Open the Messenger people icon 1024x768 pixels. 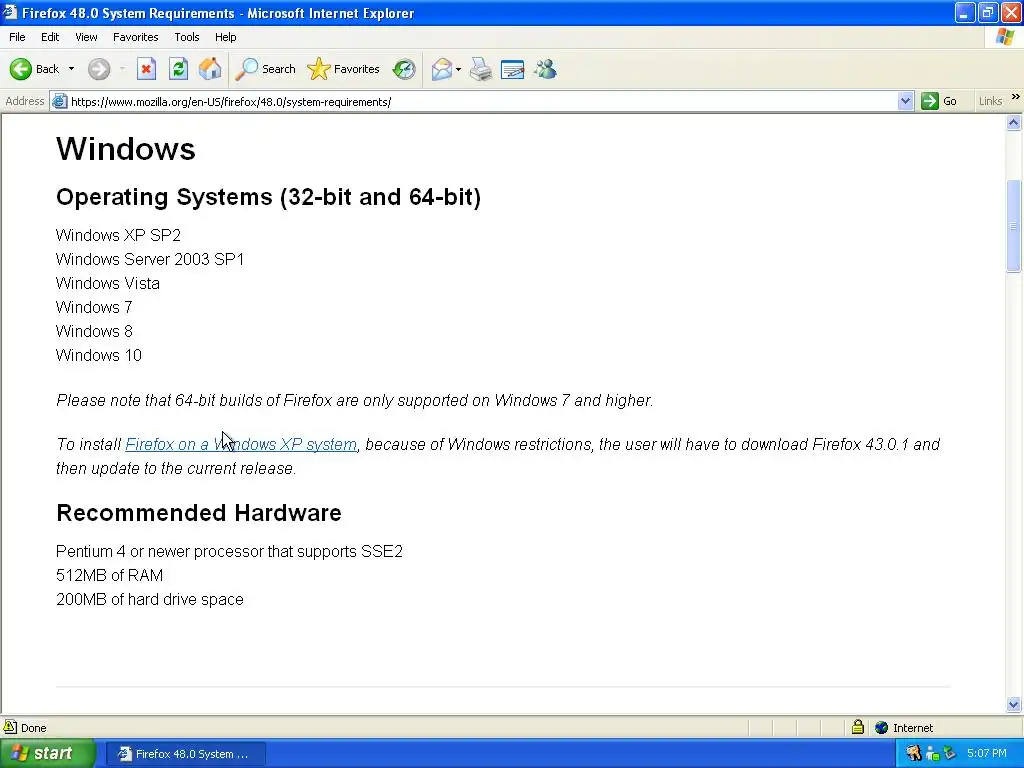coord(545,69)
